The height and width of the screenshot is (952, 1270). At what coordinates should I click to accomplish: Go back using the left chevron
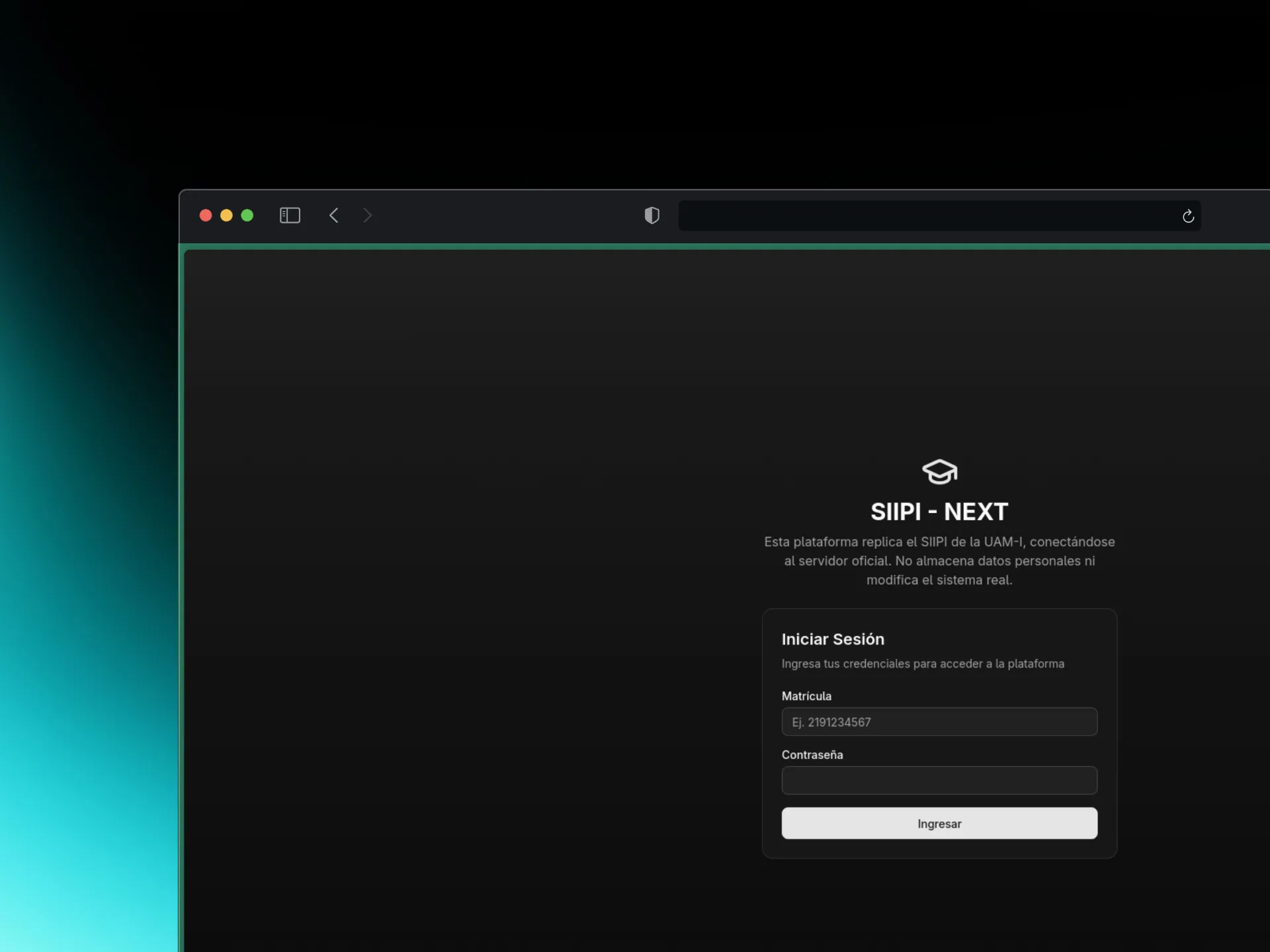334,216
